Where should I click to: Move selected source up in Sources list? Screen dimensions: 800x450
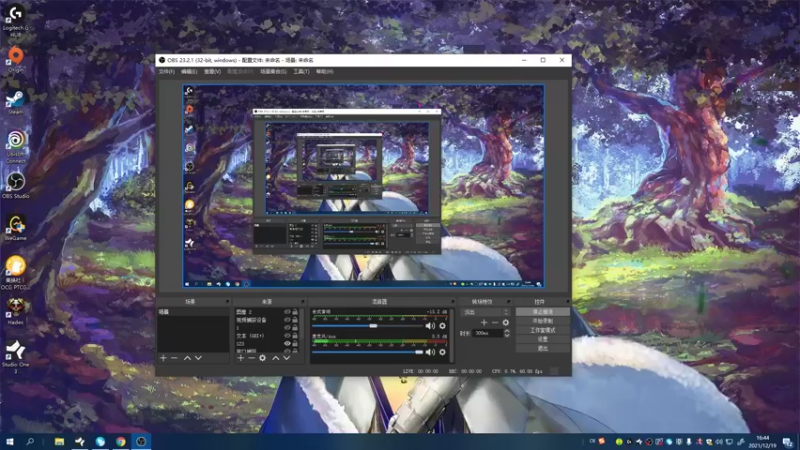click(x=276, y=358)
